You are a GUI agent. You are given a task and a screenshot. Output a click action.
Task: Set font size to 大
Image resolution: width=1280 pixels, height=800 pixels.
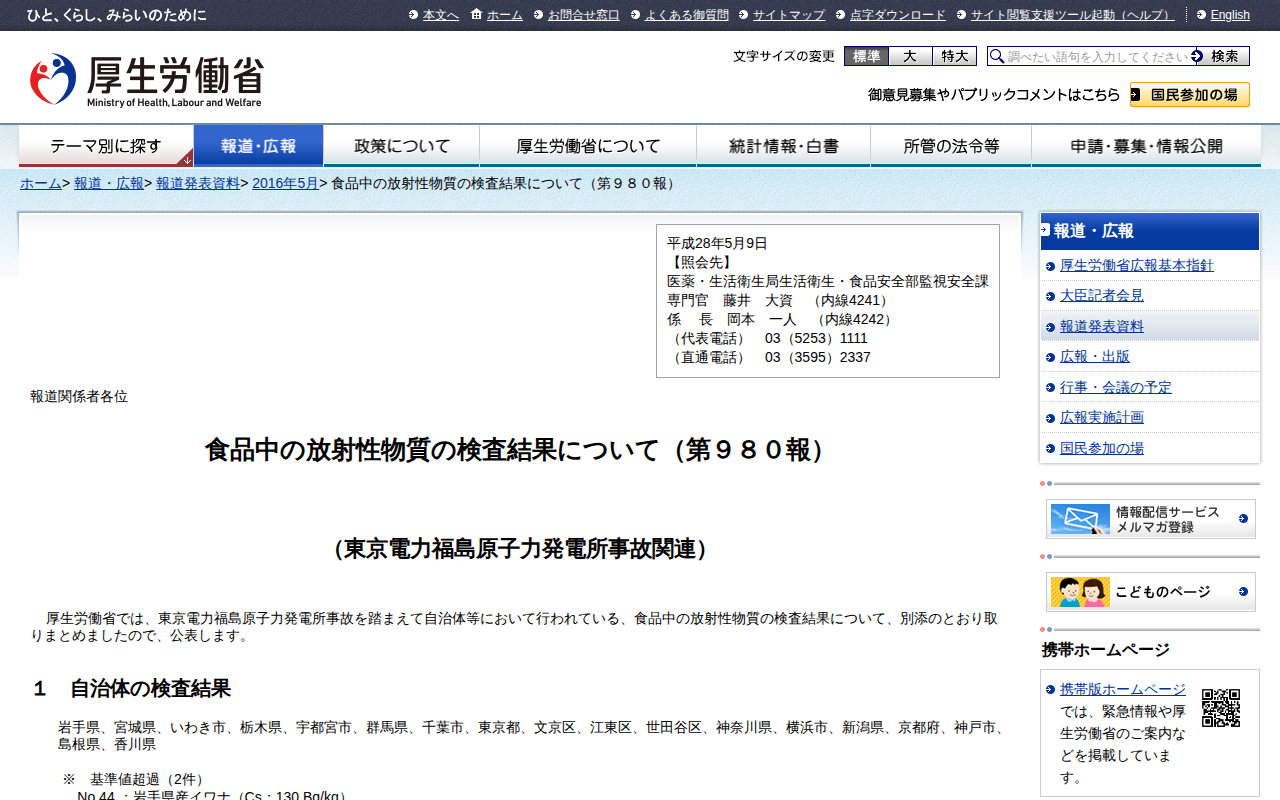point(910,56)
